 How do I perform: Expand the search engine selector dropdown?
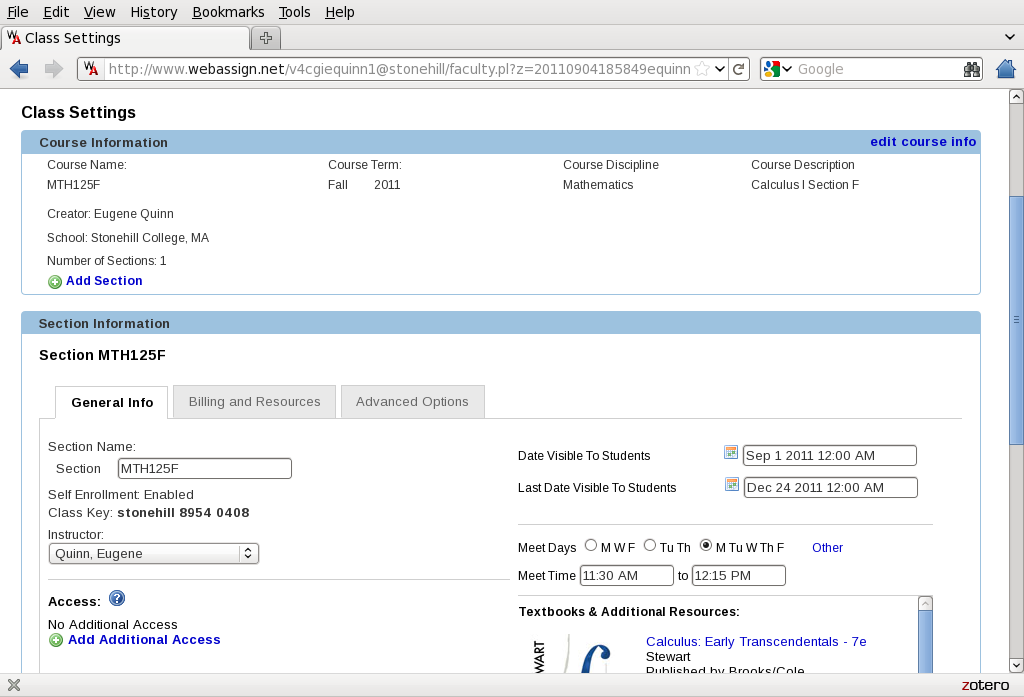tap(778, 69)
